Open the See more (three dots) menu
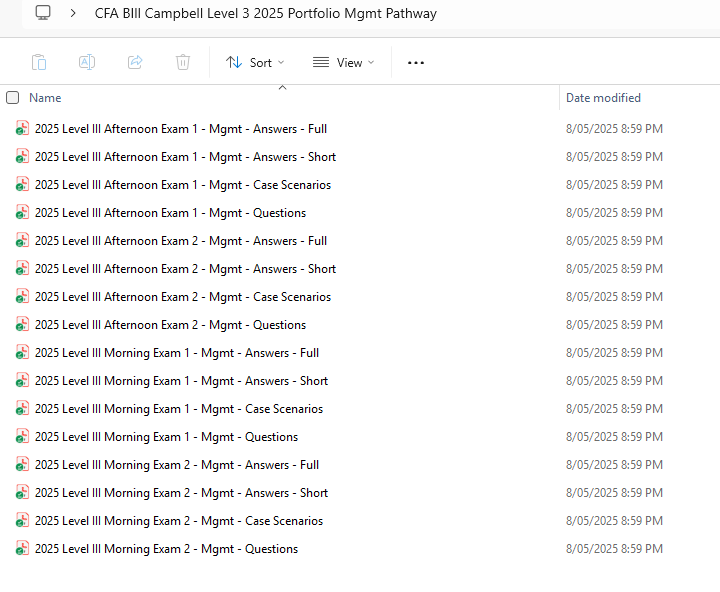Screen dimensions: 720x592 click(x=416, y=62)
